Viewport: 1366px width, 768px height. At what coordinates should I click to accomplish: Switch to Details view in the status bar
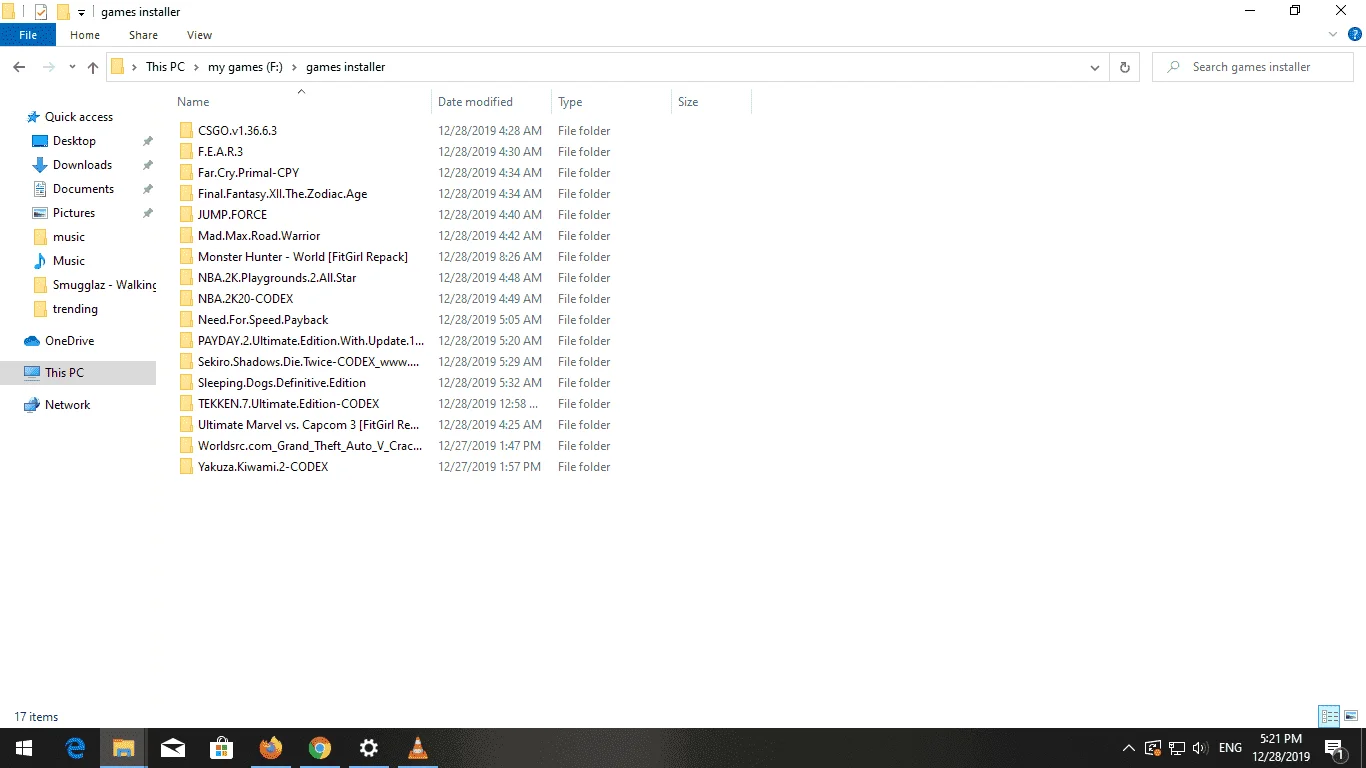click(1329, 716)
